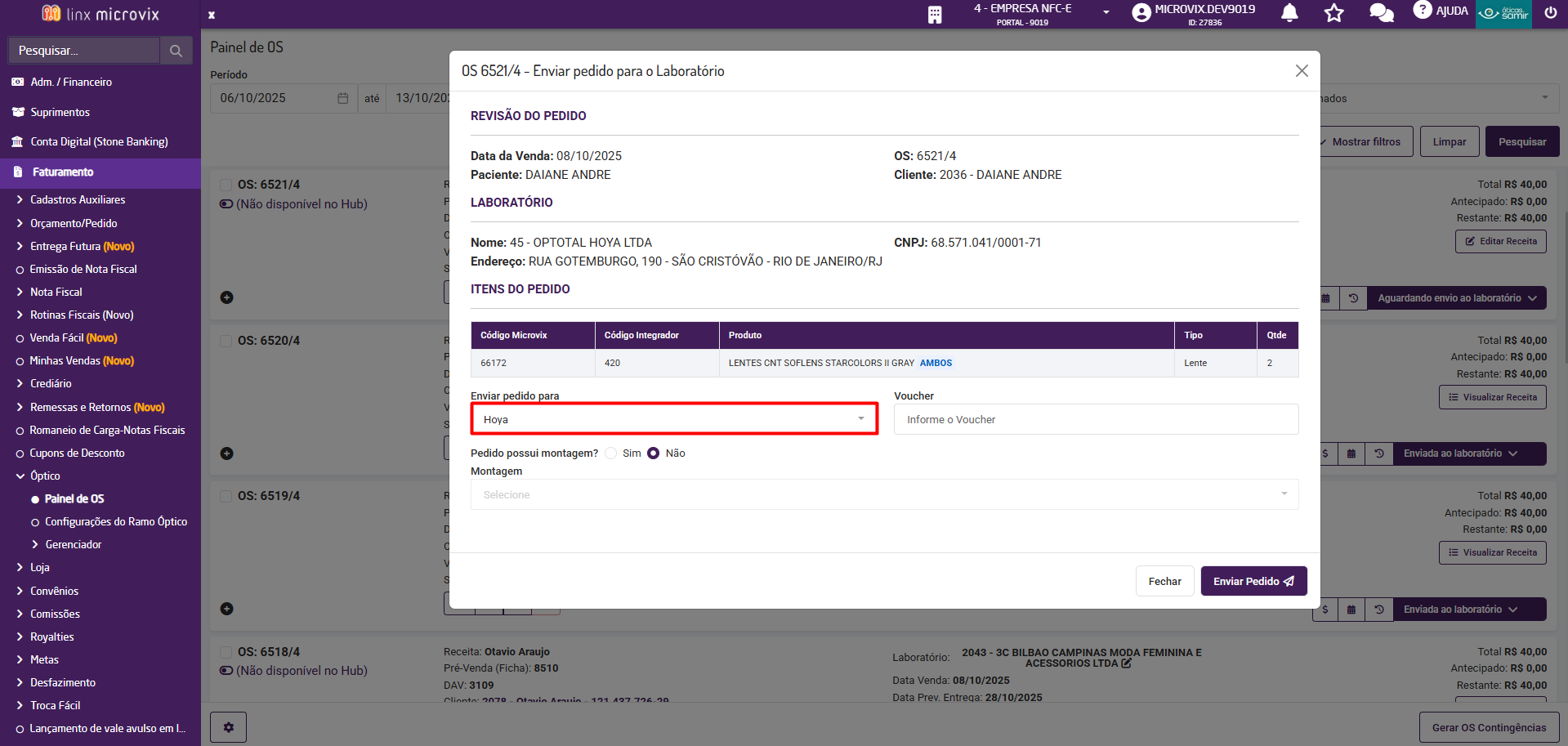Open Enviada ao laboratório dropdown for OS 6520/4
The image size is (1568, 746).
tap(1469, 453)
